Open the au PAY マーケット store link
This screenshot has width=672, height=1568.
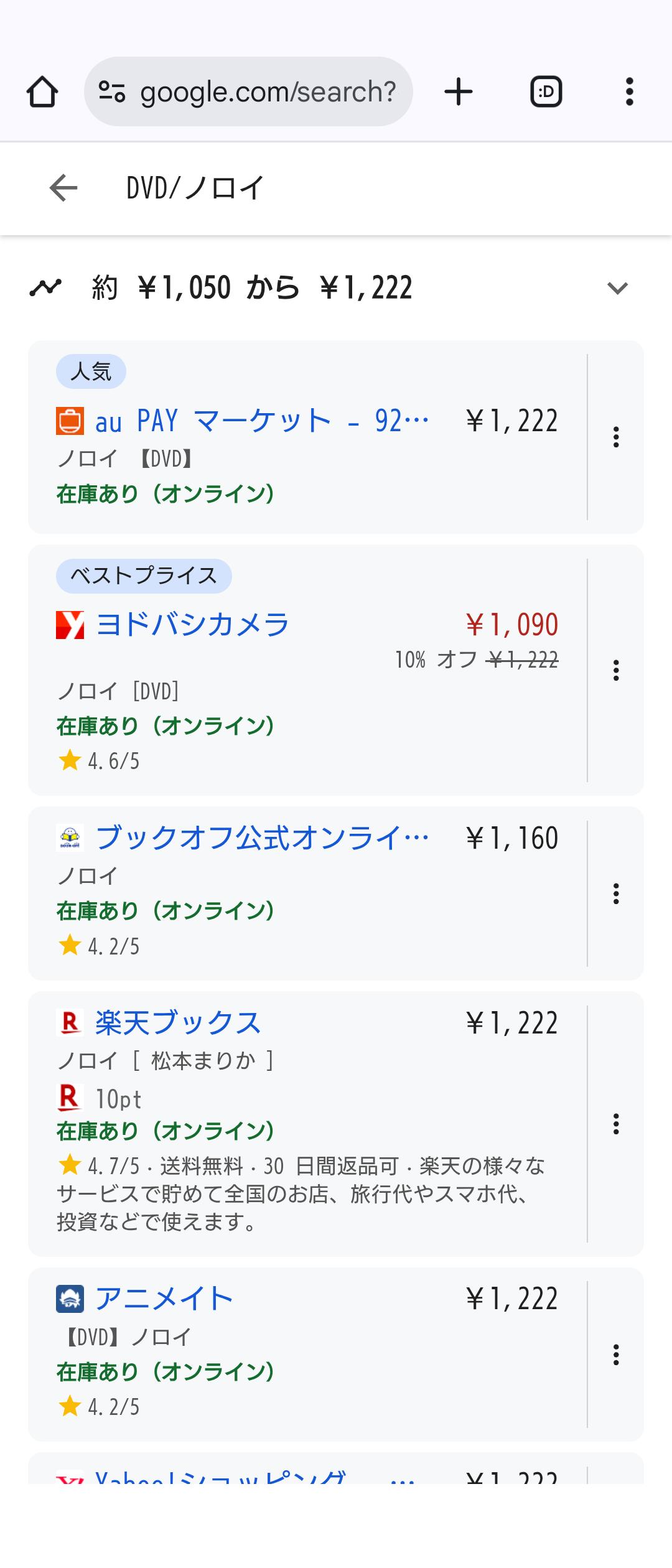[x=261, y=421]
